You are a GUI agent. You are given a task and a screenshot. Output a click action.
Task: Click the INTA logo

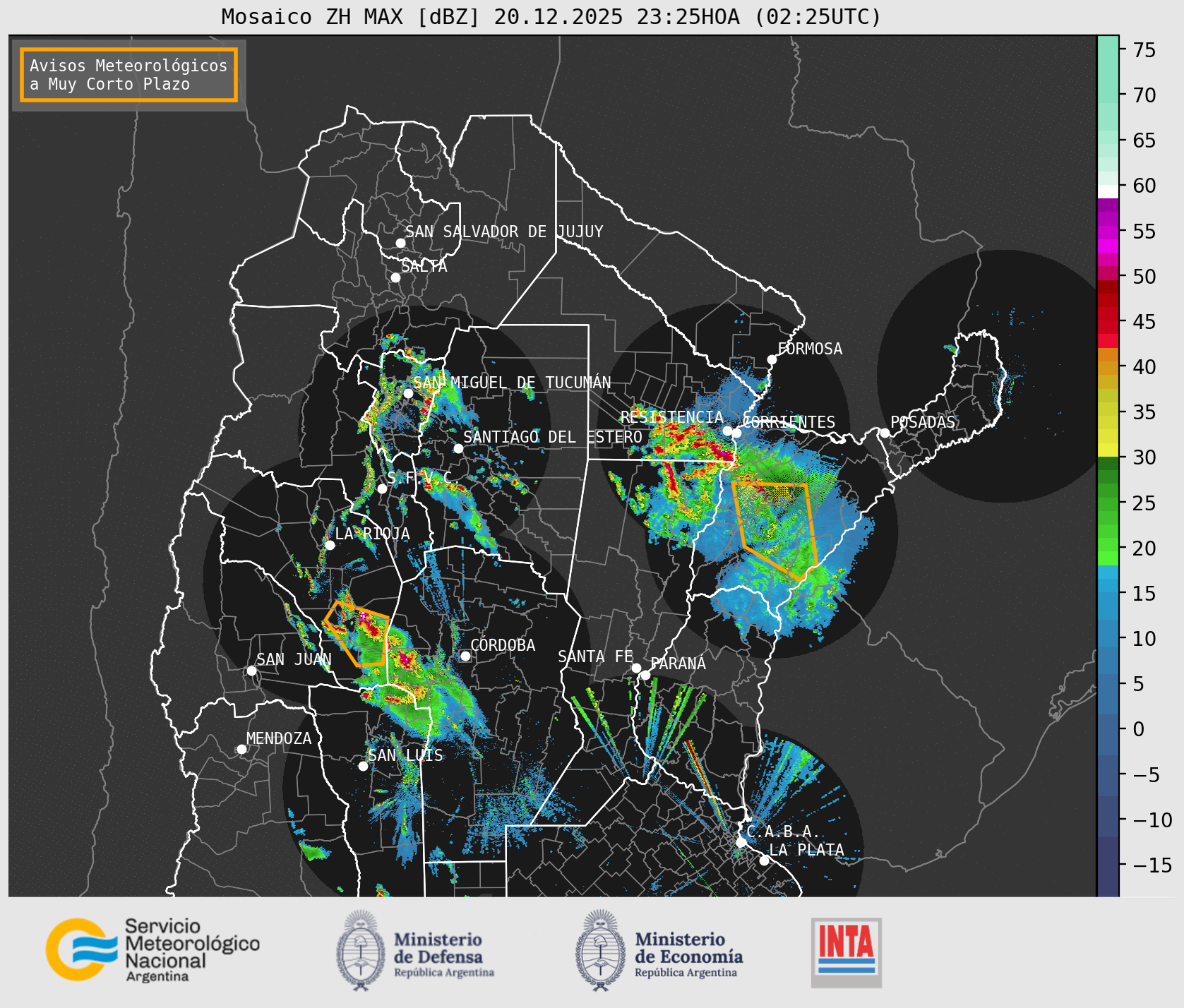847,952
